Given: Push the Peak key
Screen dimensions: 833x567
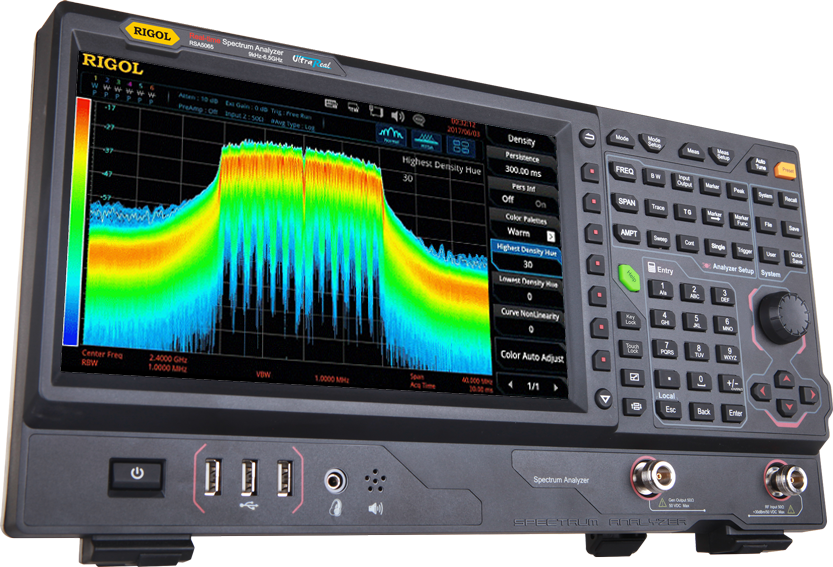Looking at the screenshot, I should [x=738, y=190].
